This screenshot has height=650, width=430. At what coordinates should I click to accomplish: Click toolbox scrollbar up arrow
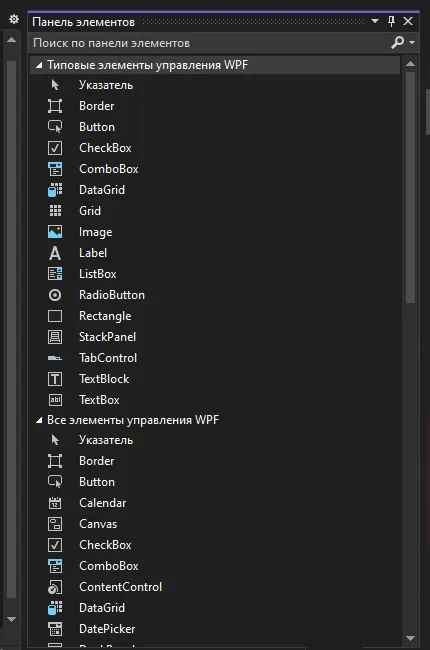[x=411, y=64]
